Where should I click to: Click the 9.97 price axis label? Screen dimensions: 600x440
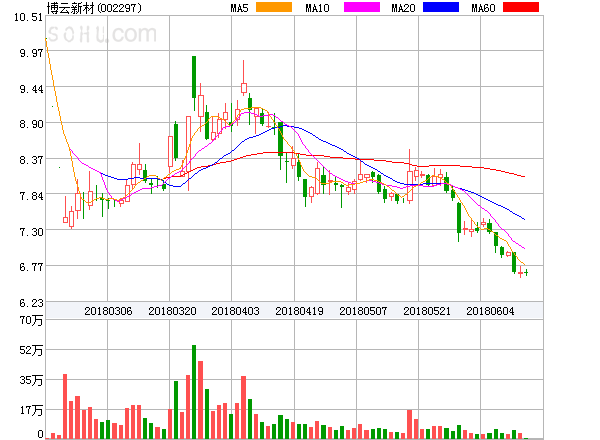[x=31, y=53]
